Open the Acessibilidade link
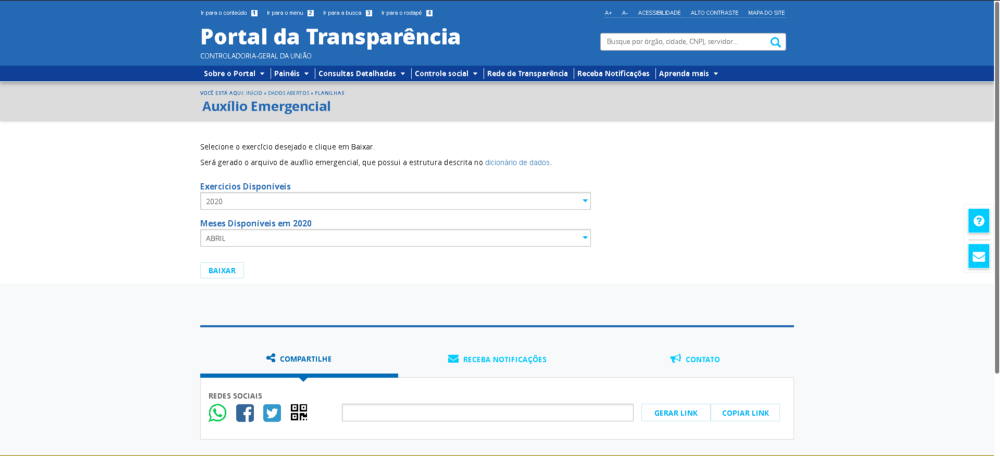 pyautogui.click(x=659, y=13)
